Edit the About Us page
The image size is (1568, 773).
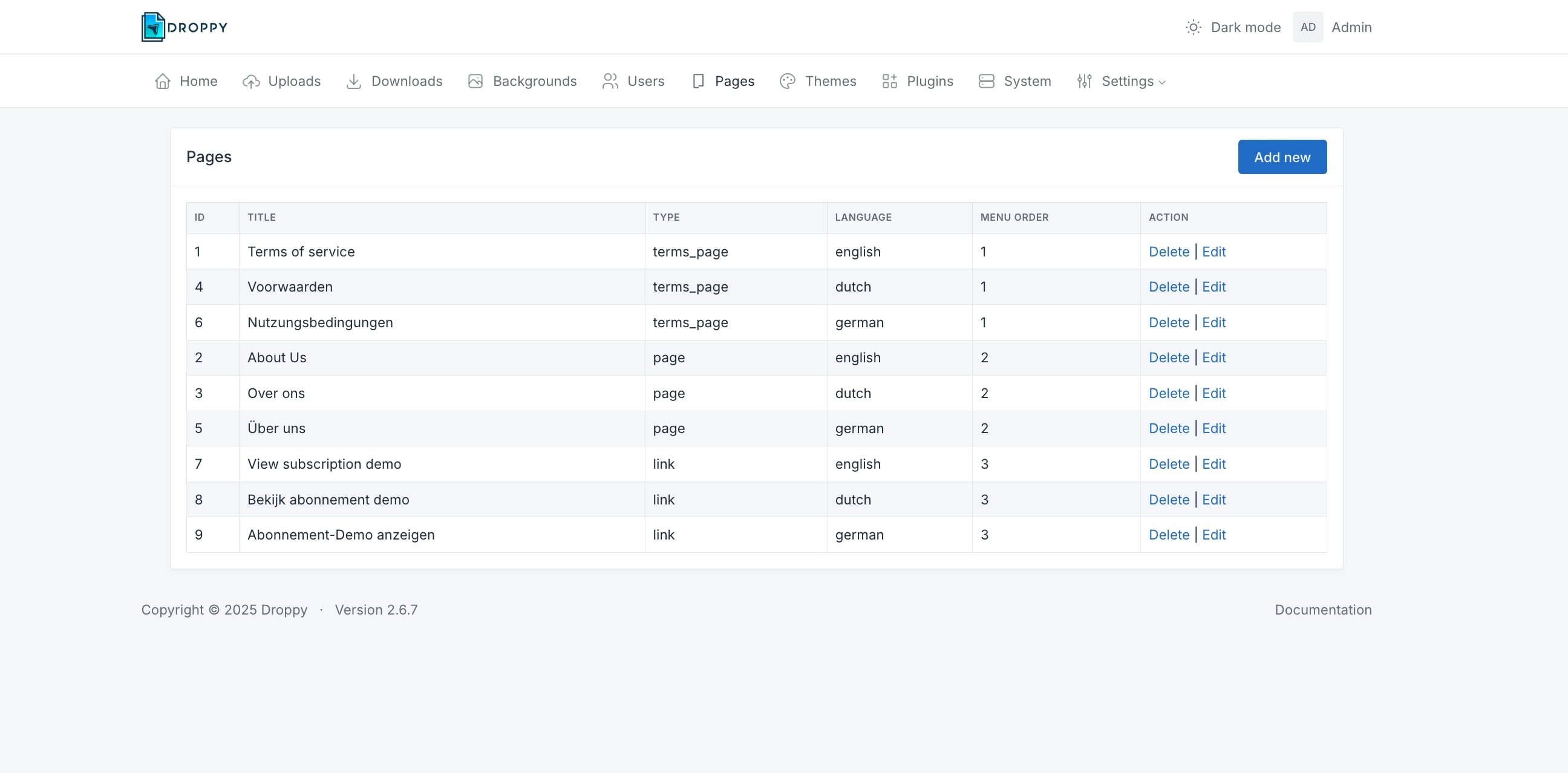click(x=1214, y=357)
